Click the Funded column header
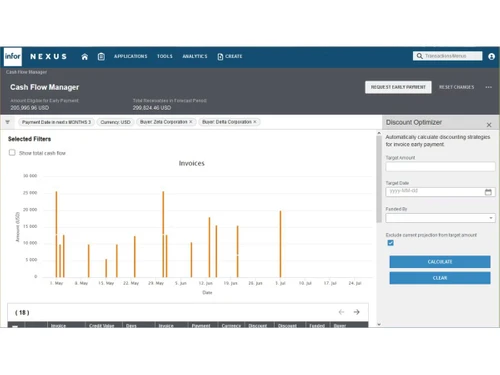The height and width of the screenshot is (375, 500). (x=317, y=325)
